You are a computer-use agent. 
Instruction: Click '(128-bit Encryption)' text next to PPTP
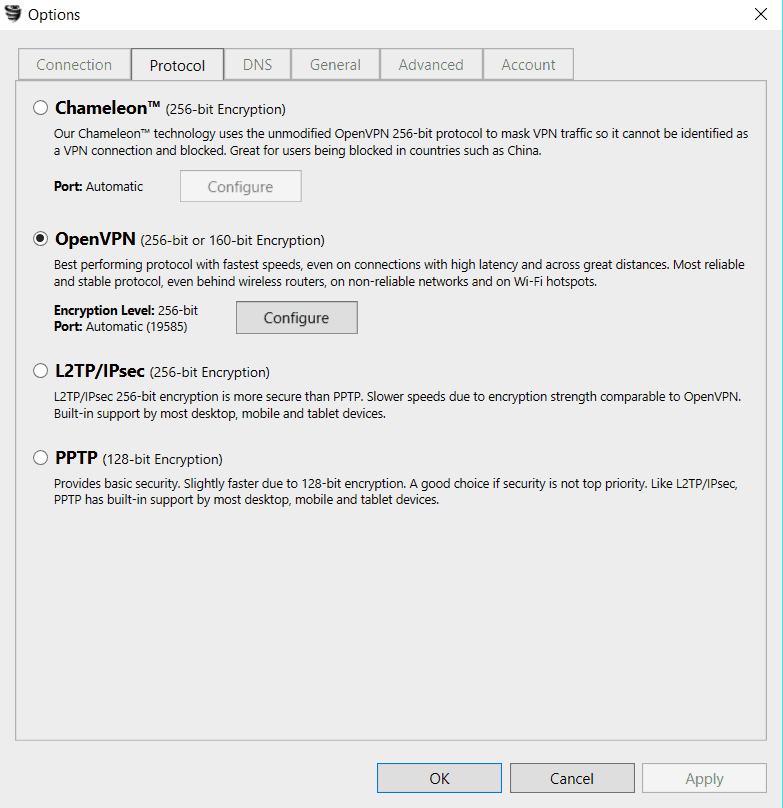(x=162, y=459)
